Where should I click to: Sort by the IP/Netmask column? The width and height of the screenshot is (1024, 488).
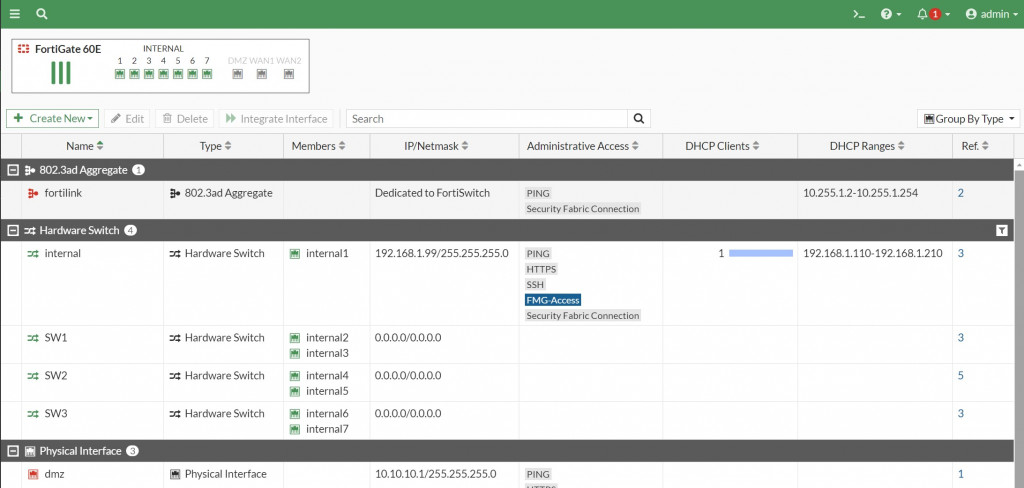436,146
